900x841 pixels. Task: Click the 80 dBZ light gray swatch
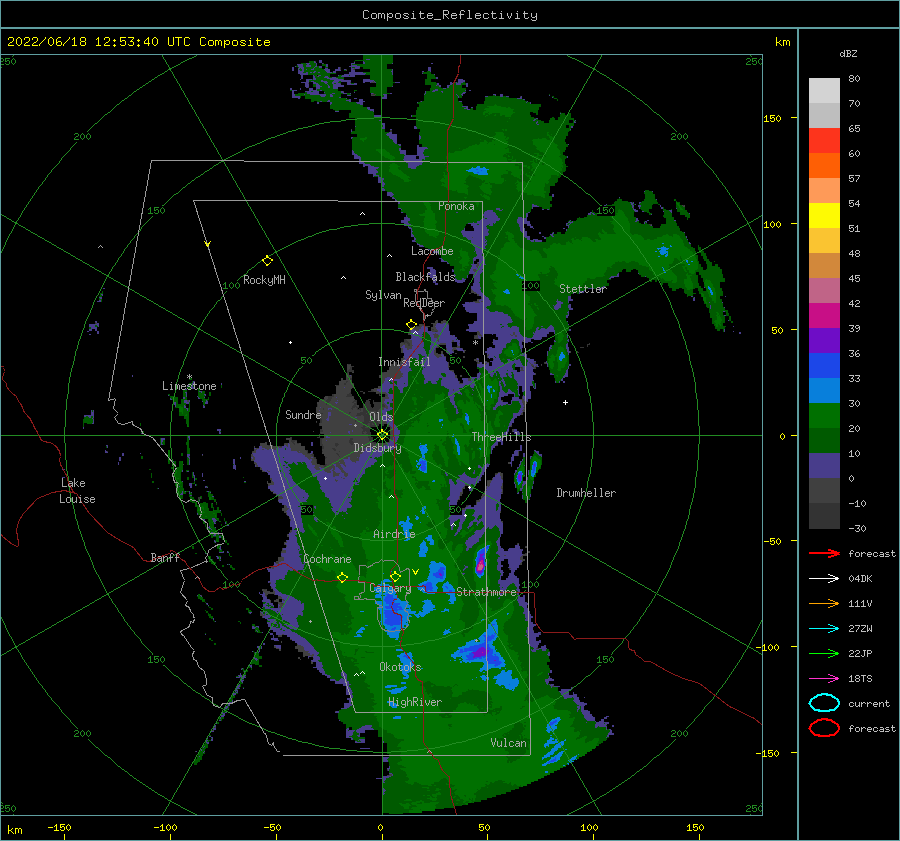click(x=824, y=91)
